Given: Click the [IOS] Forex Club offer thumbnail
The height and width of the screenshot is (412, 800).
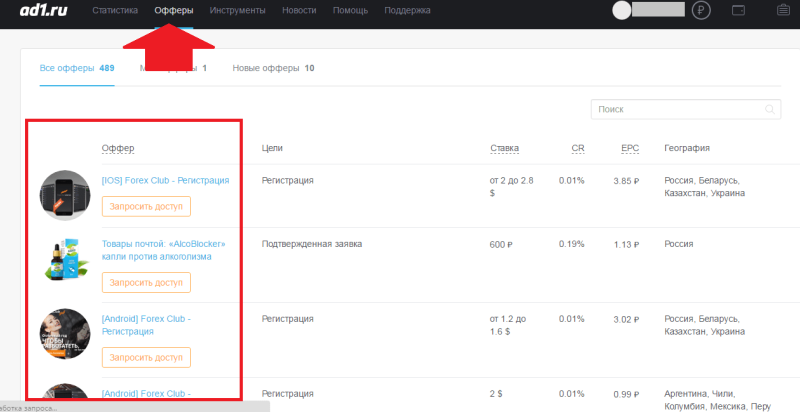Looking at the screenshot, I should tap(65, 195).
